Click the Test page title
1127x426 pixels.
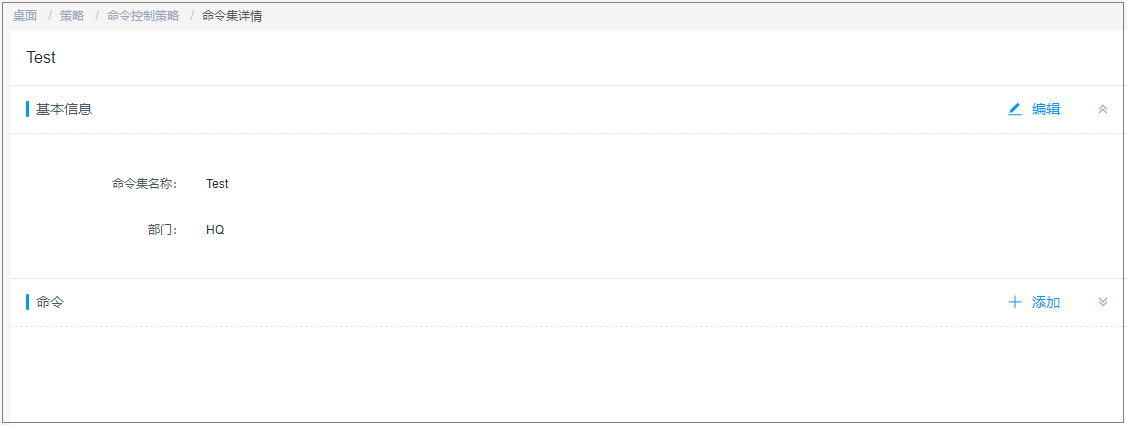click(41, 58)
